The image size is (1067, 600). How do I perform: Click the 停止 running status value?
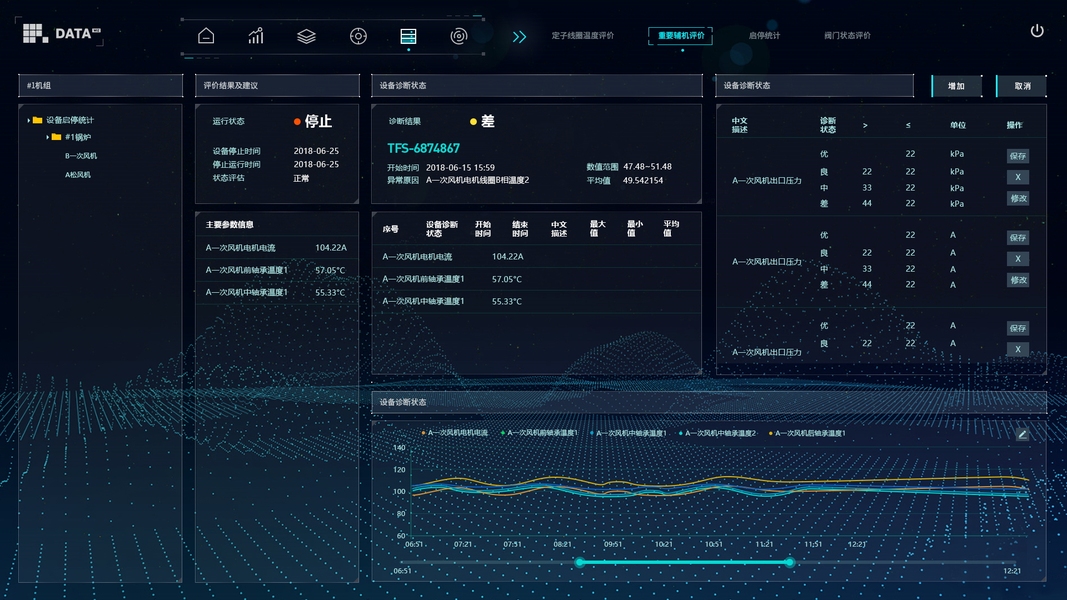click(x=318, y=121)
